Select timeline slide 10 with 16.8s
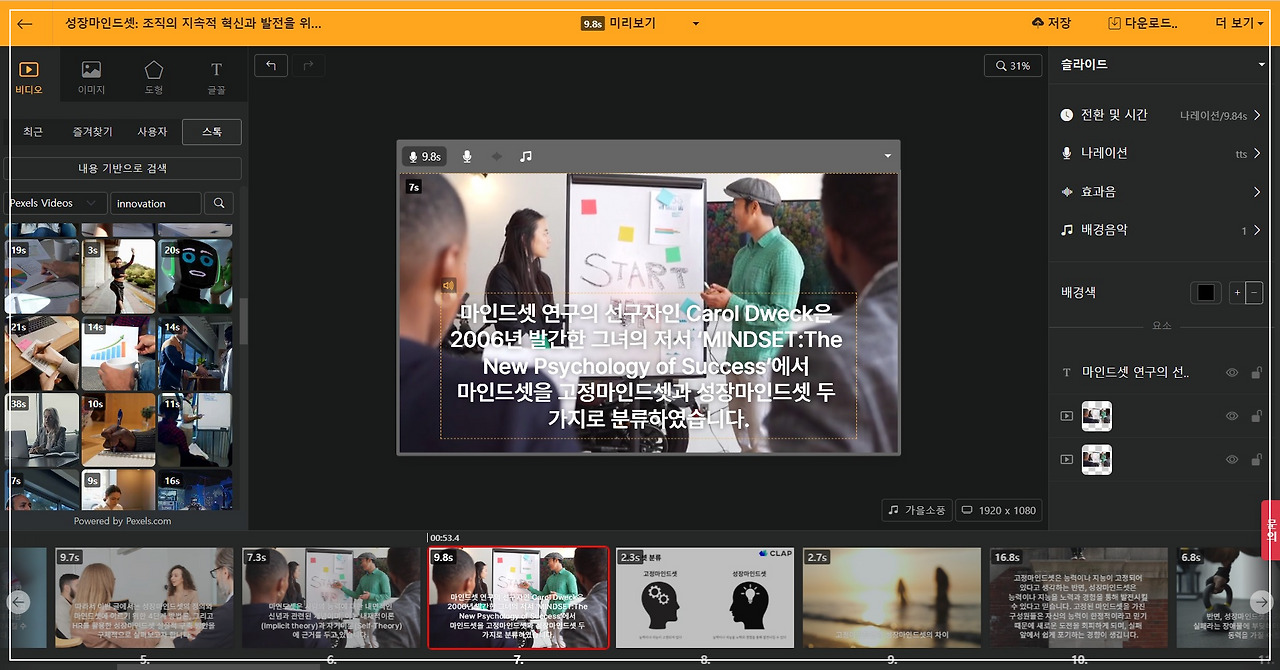 click(x=1079, y=598)
